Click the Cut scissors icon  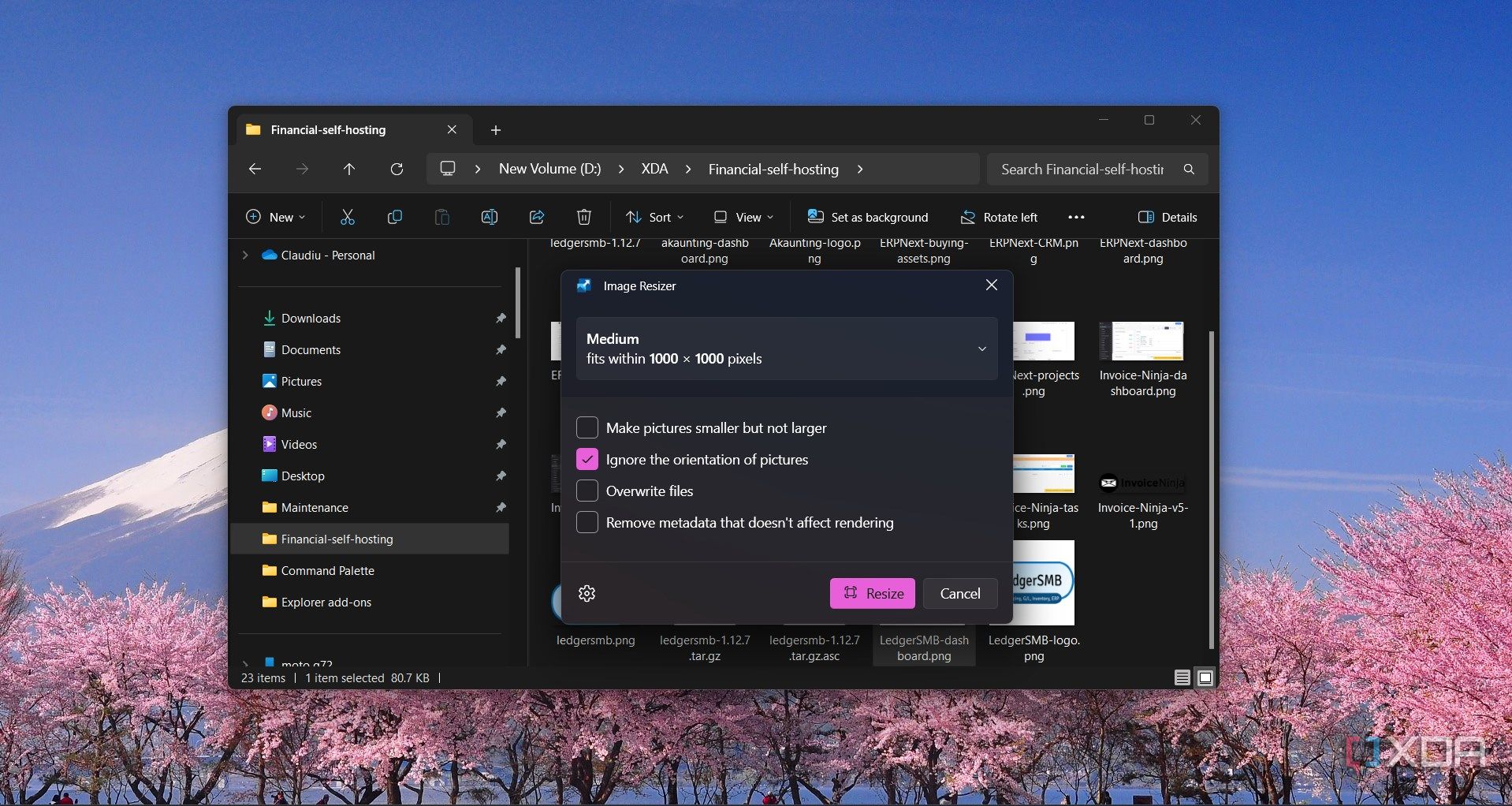tap(347, 217)
